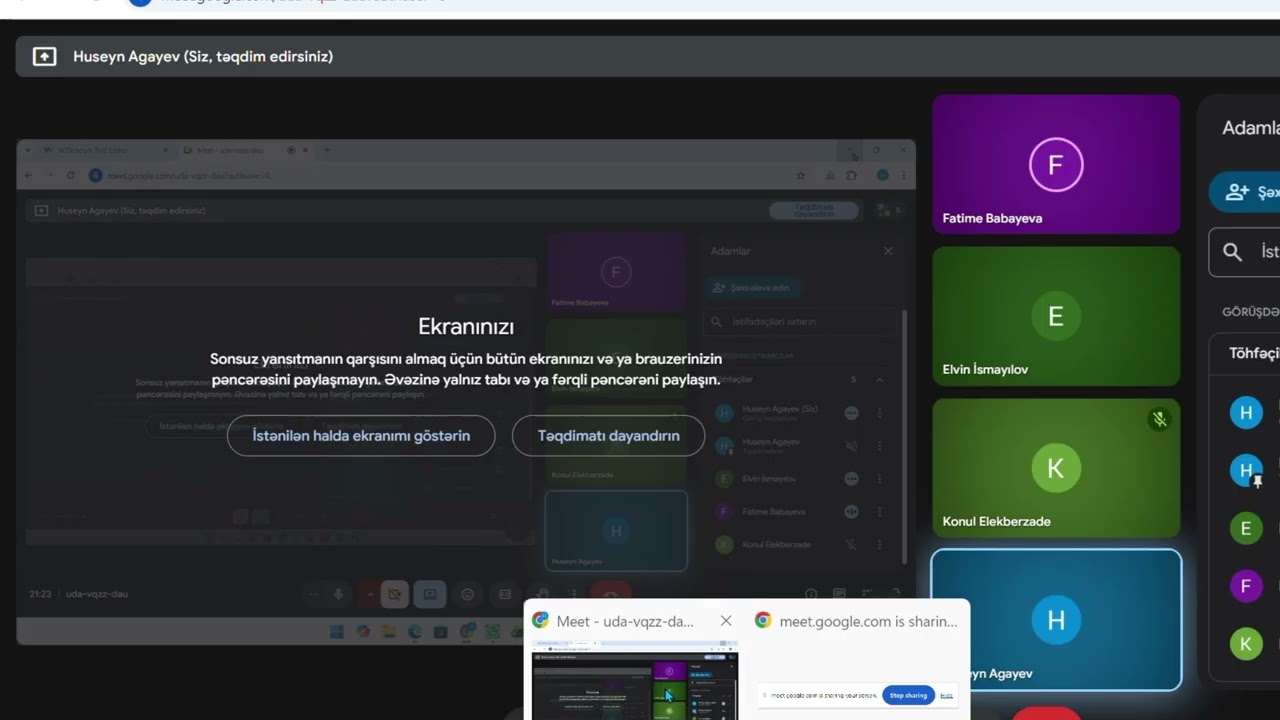The image size is (1280, 720).
Task: Open the chat icon in the mirrored Meet toolbar
Action: point(839,594)
